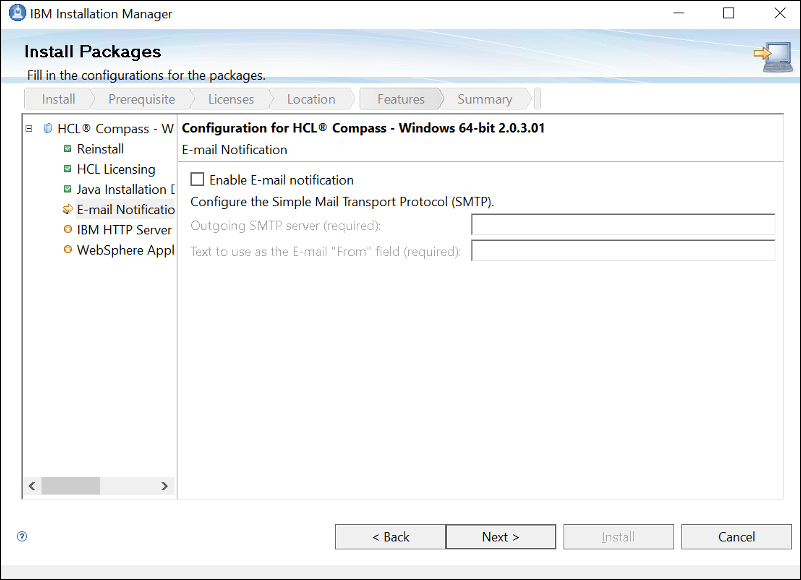Click the E-mail "From" field label
The width and height of the screenshot is (801, 580).
(325, 251)
